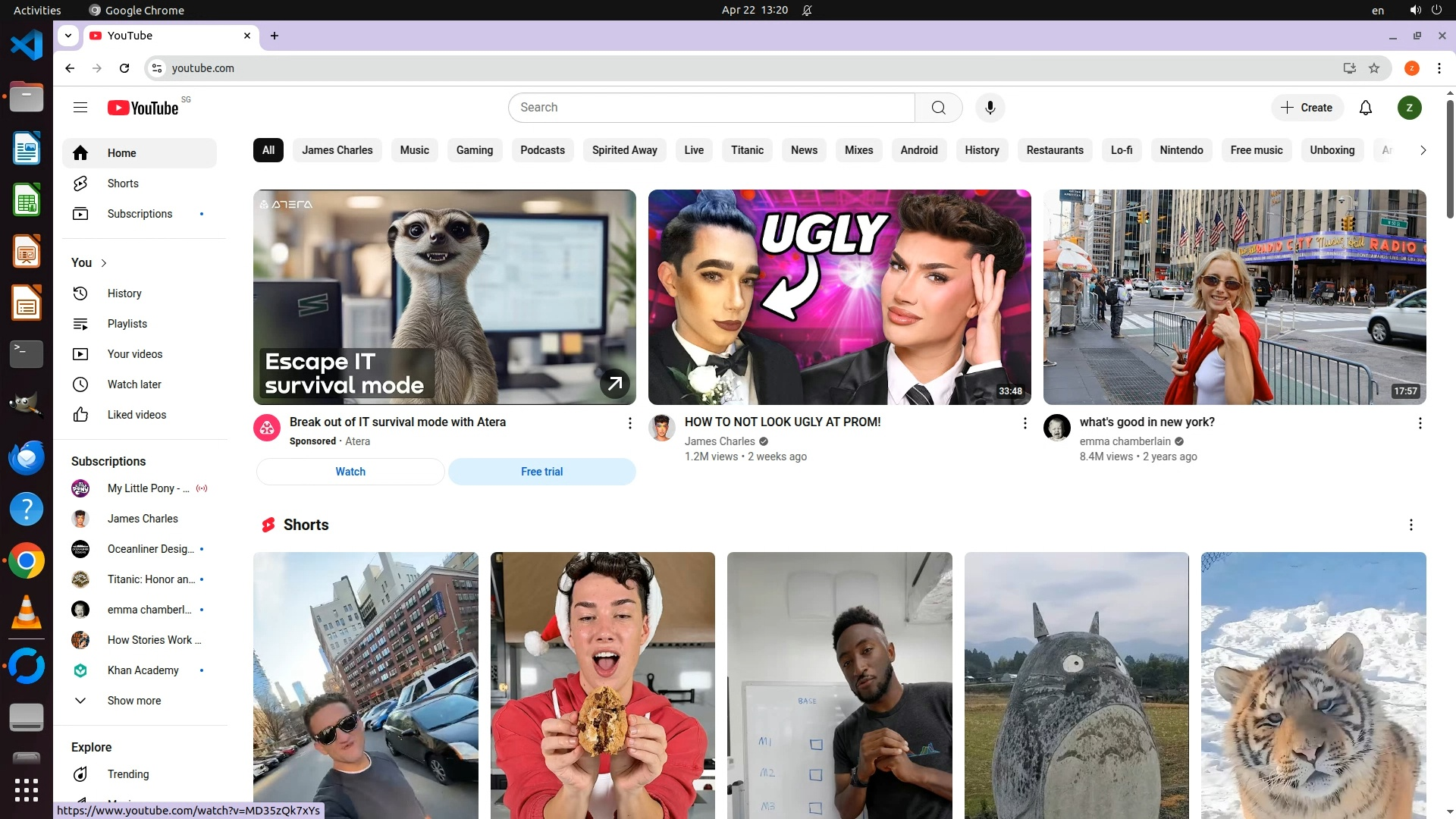Open the notifications bell

click(x=1365, y=108)
